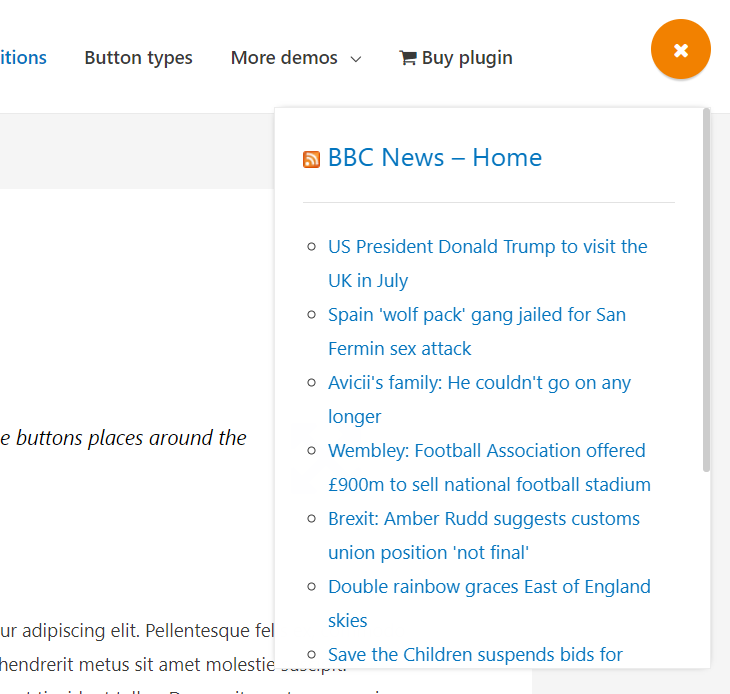The image size is (730, 694).
Task: Open the Wembley Football Association headline
Action: click(x=489, y=467)
